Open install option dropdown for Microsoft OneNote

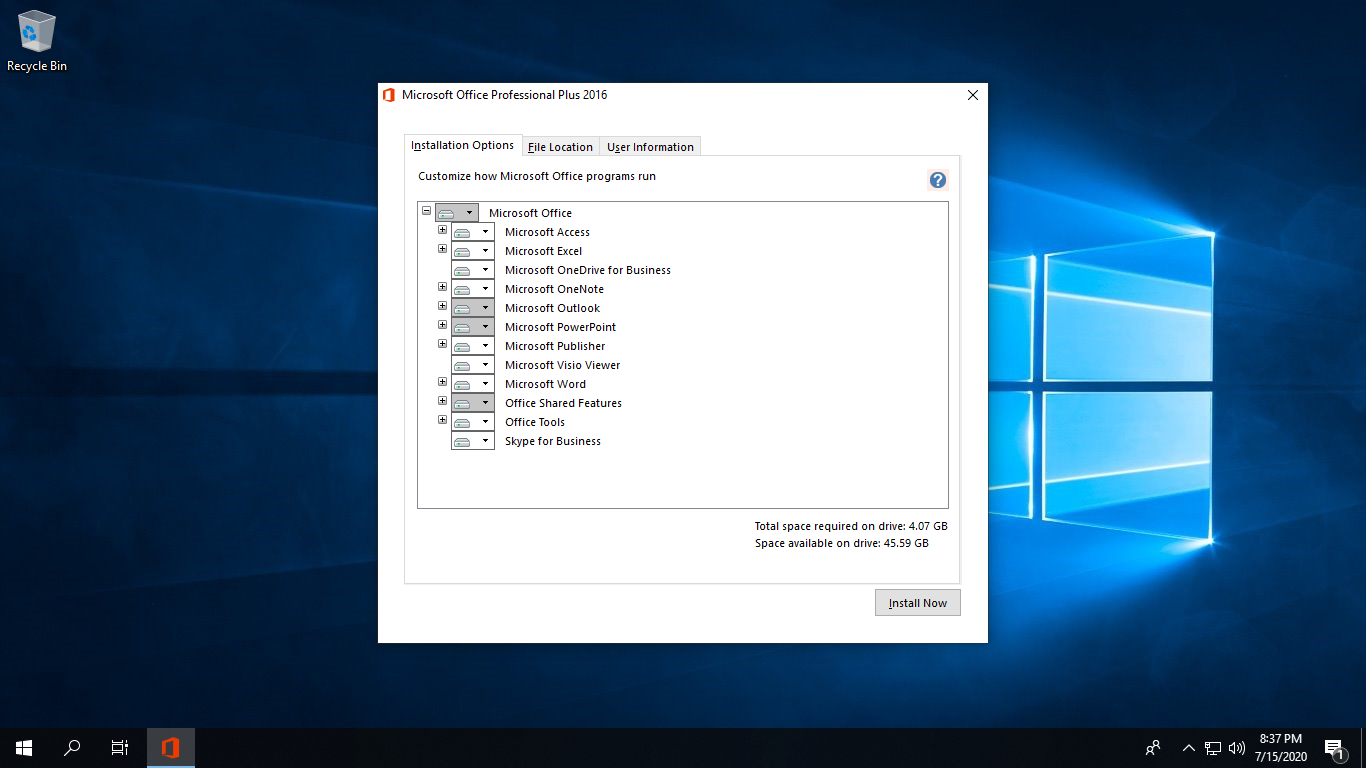pos(473,289)
